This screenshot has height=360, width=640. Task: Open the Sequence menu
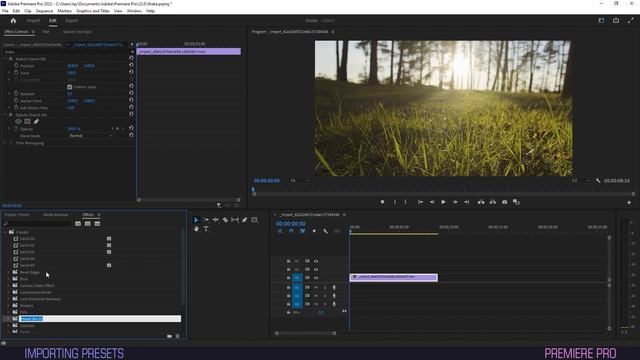[44, 11]
